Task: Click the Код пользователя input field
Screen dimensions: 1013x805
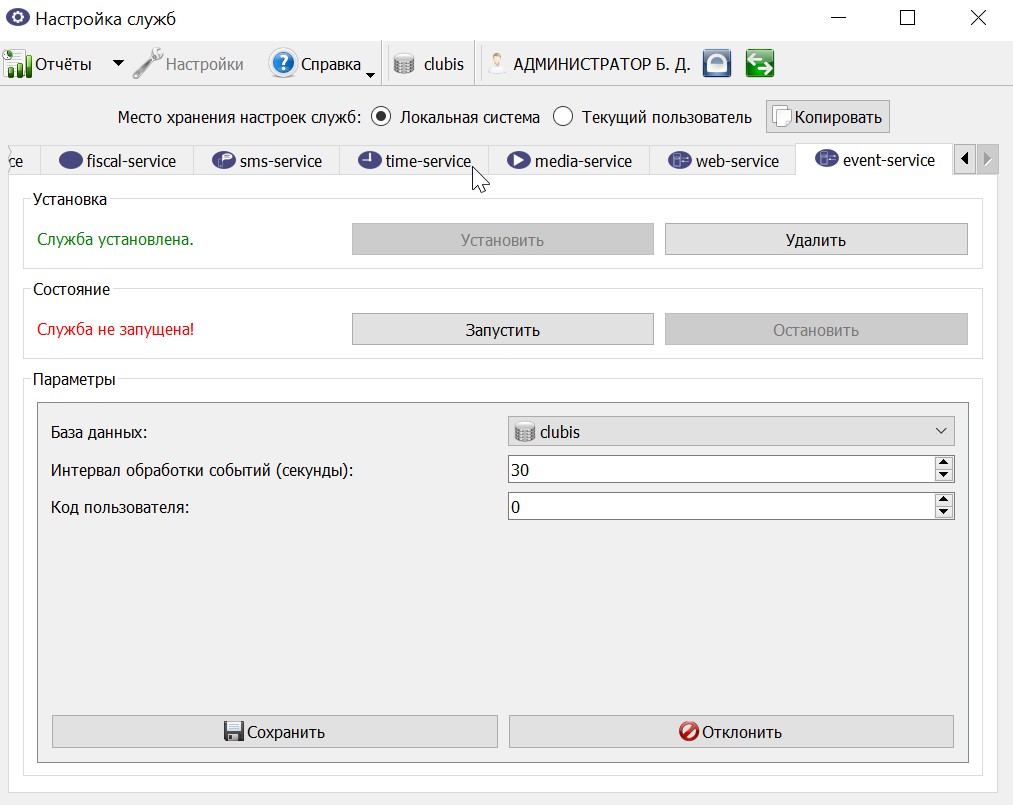Action: click(x=721, y=507)
